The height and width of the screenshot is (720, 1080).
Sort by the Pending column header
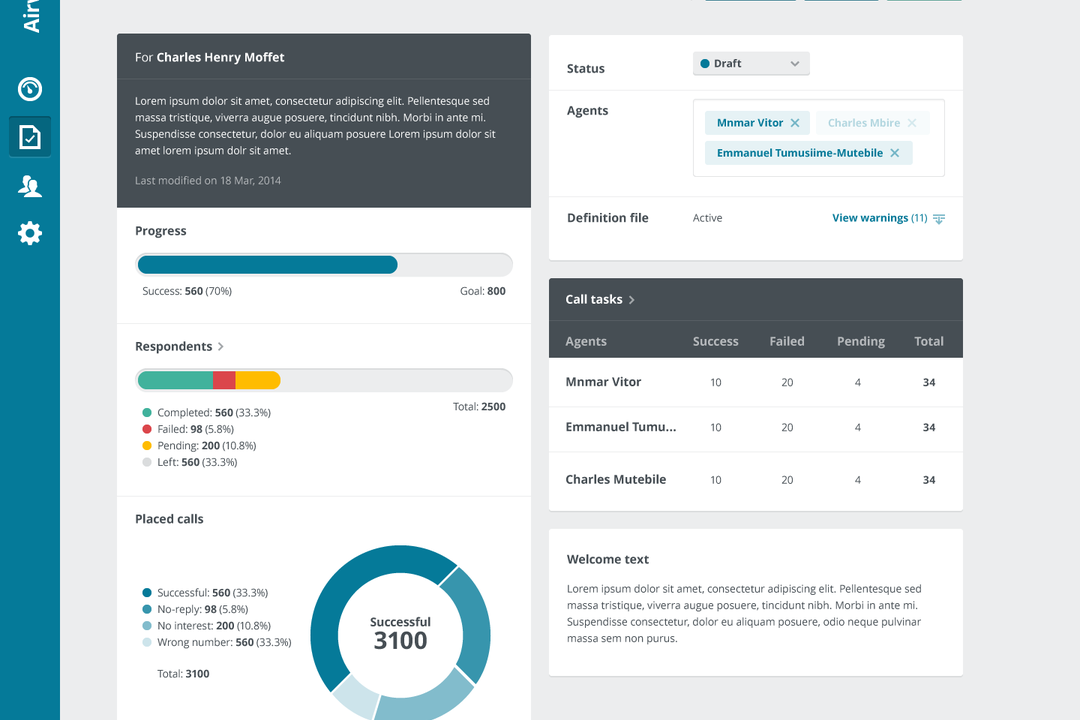coord(861,341)
